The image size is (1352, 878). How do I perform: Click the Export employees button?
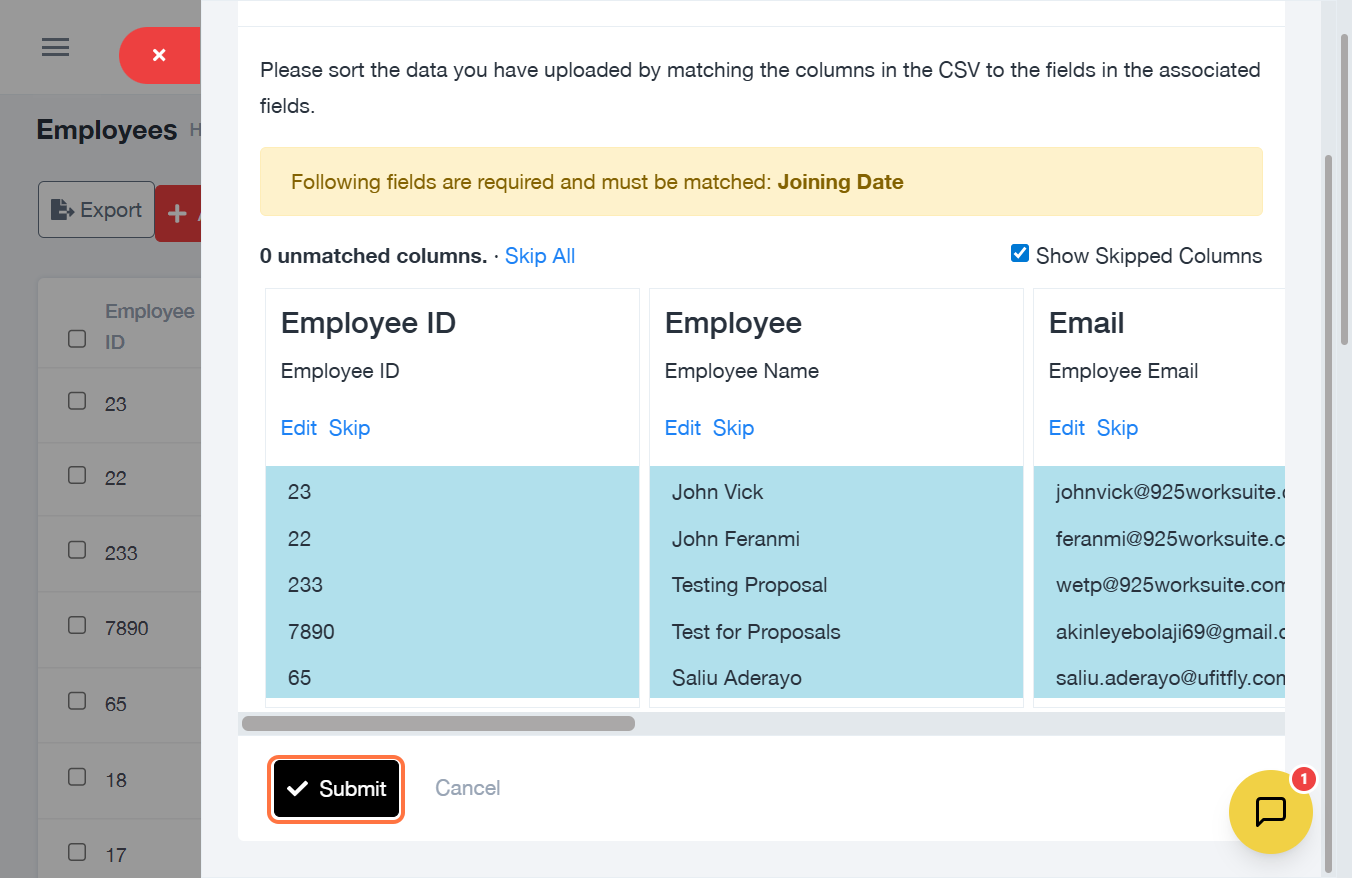click(97, 210)
